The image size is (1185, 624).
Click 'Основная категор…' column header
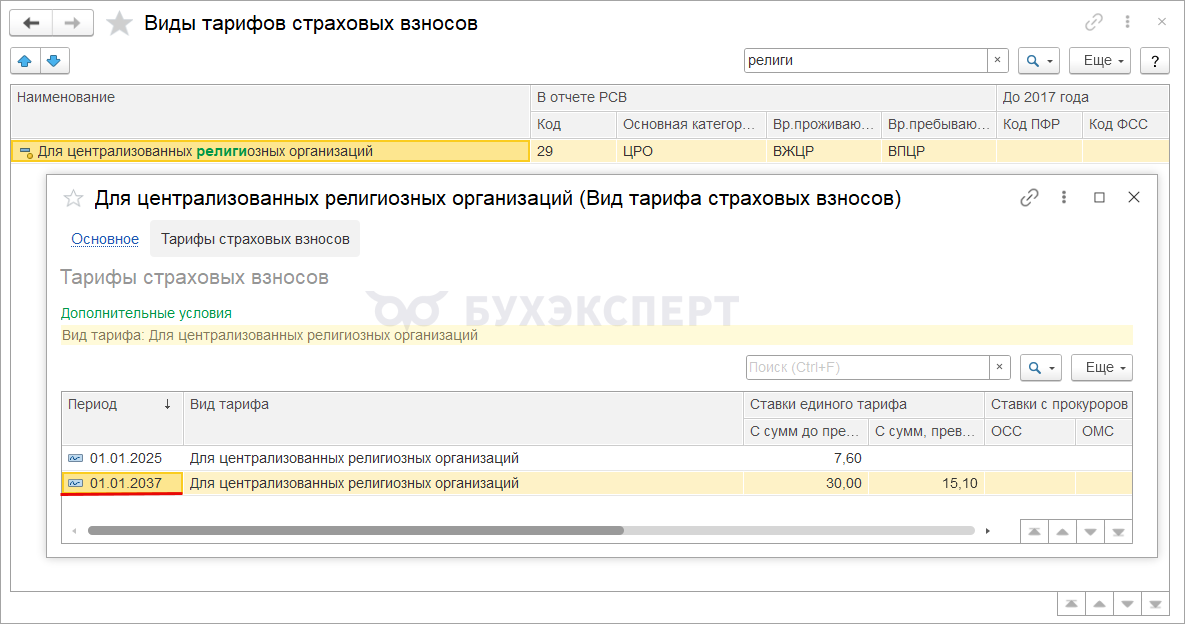pyautogui.click(x=691, y=124)
